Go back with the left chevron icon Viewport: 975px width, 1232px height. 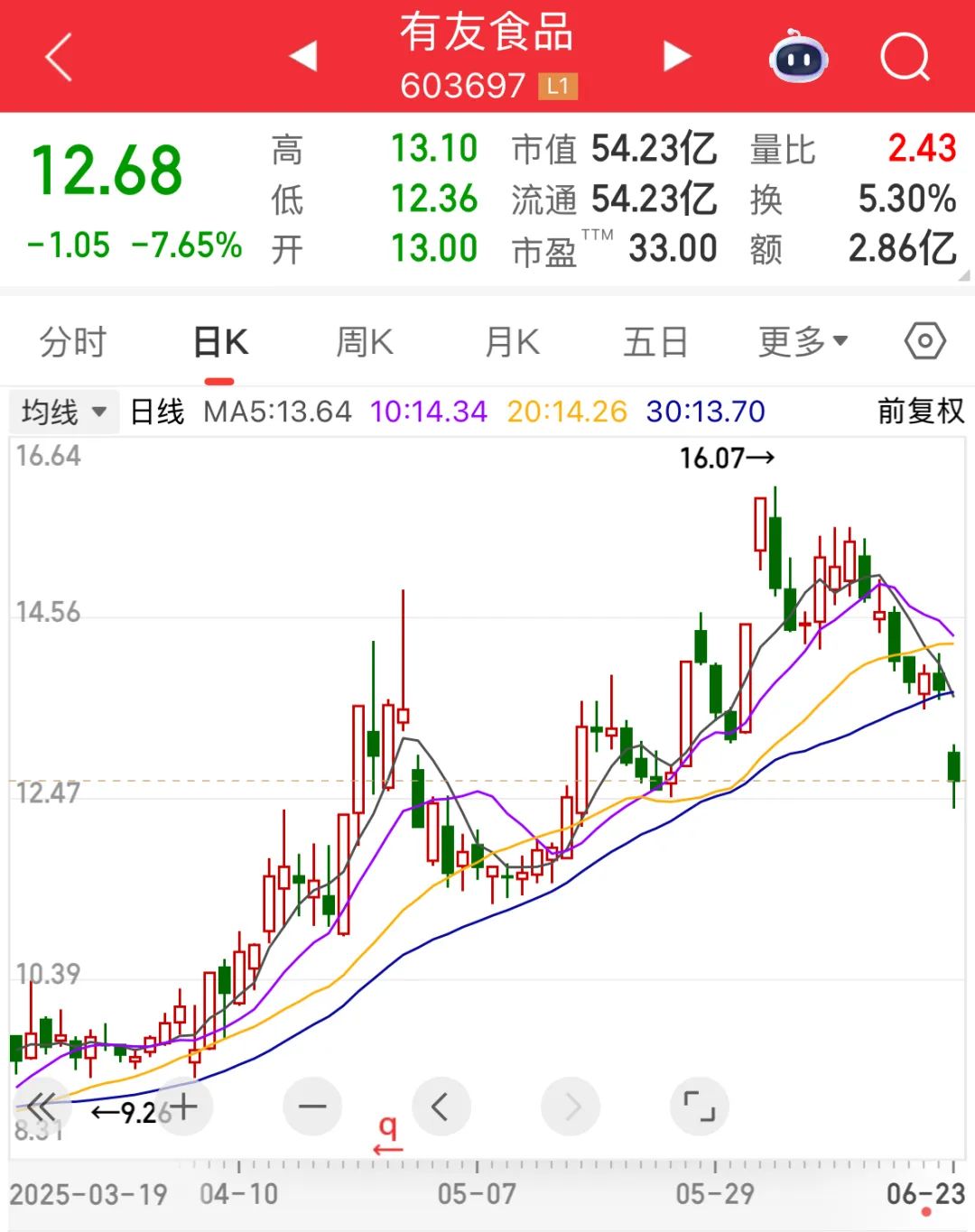click(x=59, y=58)
